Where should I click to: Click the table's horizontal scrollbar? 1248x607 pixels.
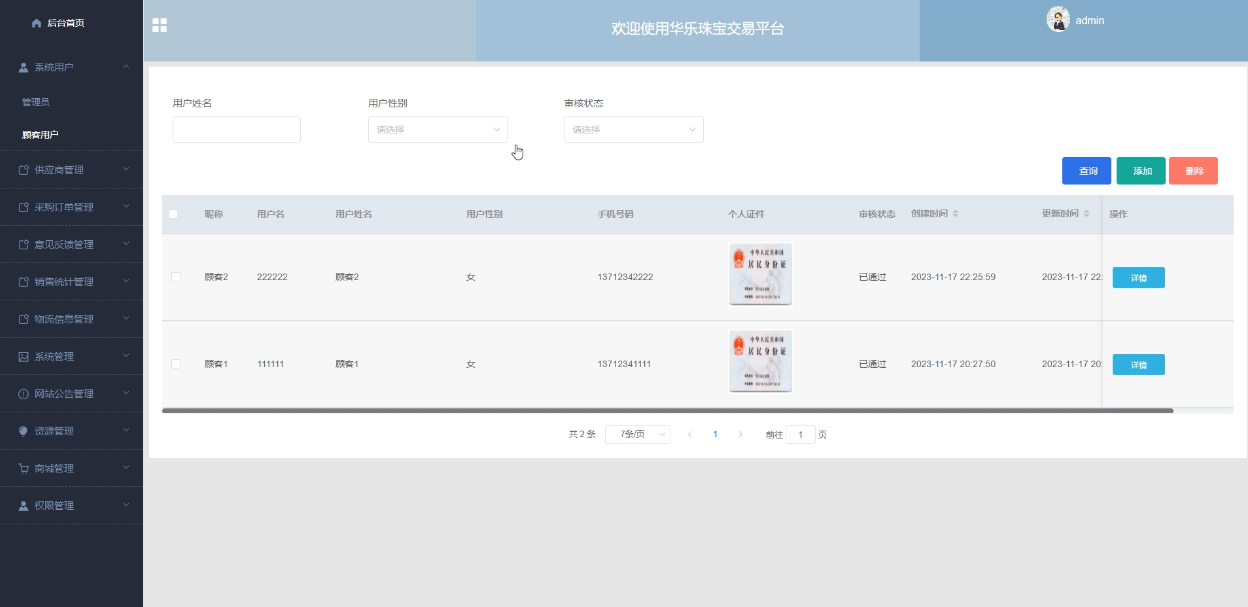[x=667, y=410]
